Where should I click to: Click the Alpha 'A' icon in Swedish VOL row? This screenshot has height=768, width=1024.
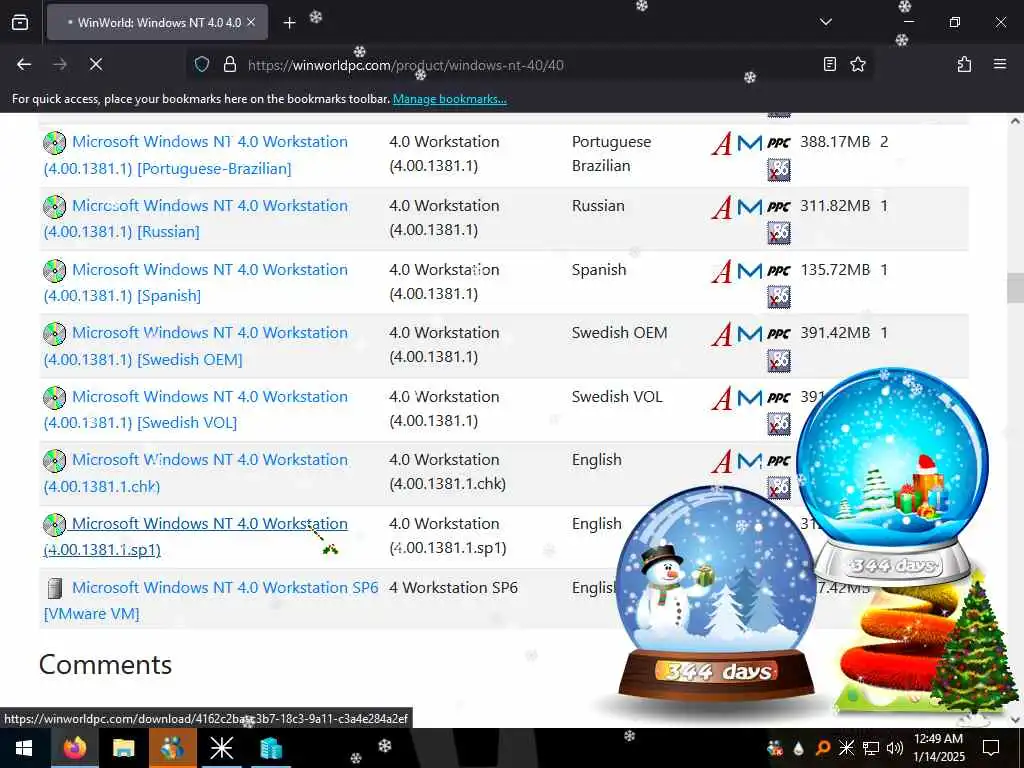point(722,398)
